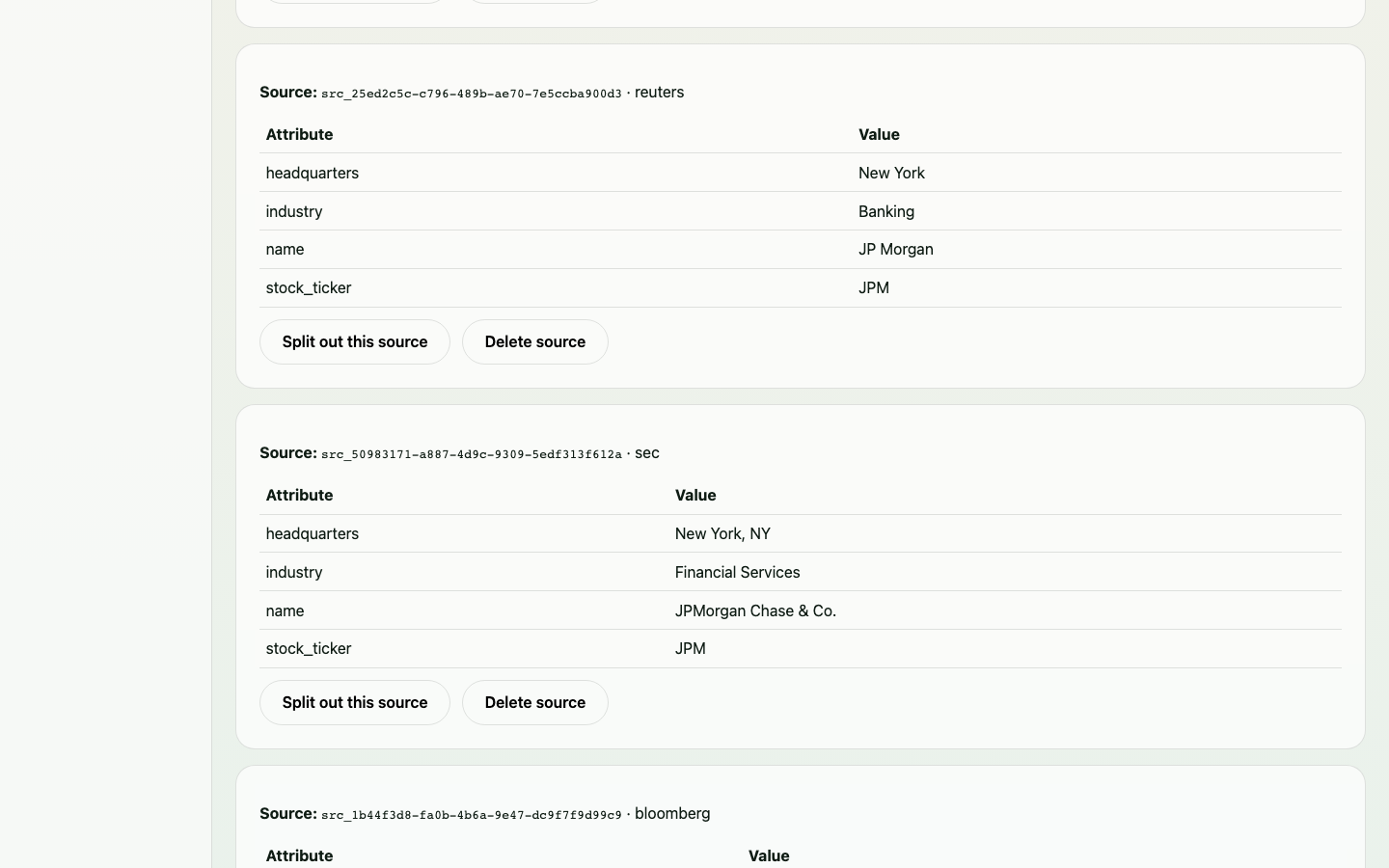This screenshot has height=868, width=1389.
Task: Click 'industry' attribute in reuters table
Action: (294, 211)
